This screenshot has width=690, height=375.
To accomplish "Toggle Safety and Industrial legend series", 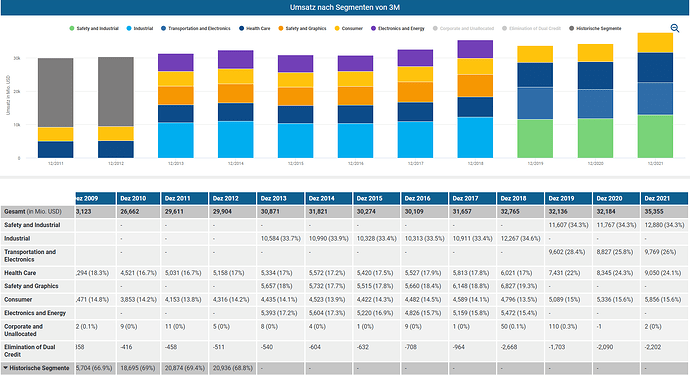I will (94, 28).
